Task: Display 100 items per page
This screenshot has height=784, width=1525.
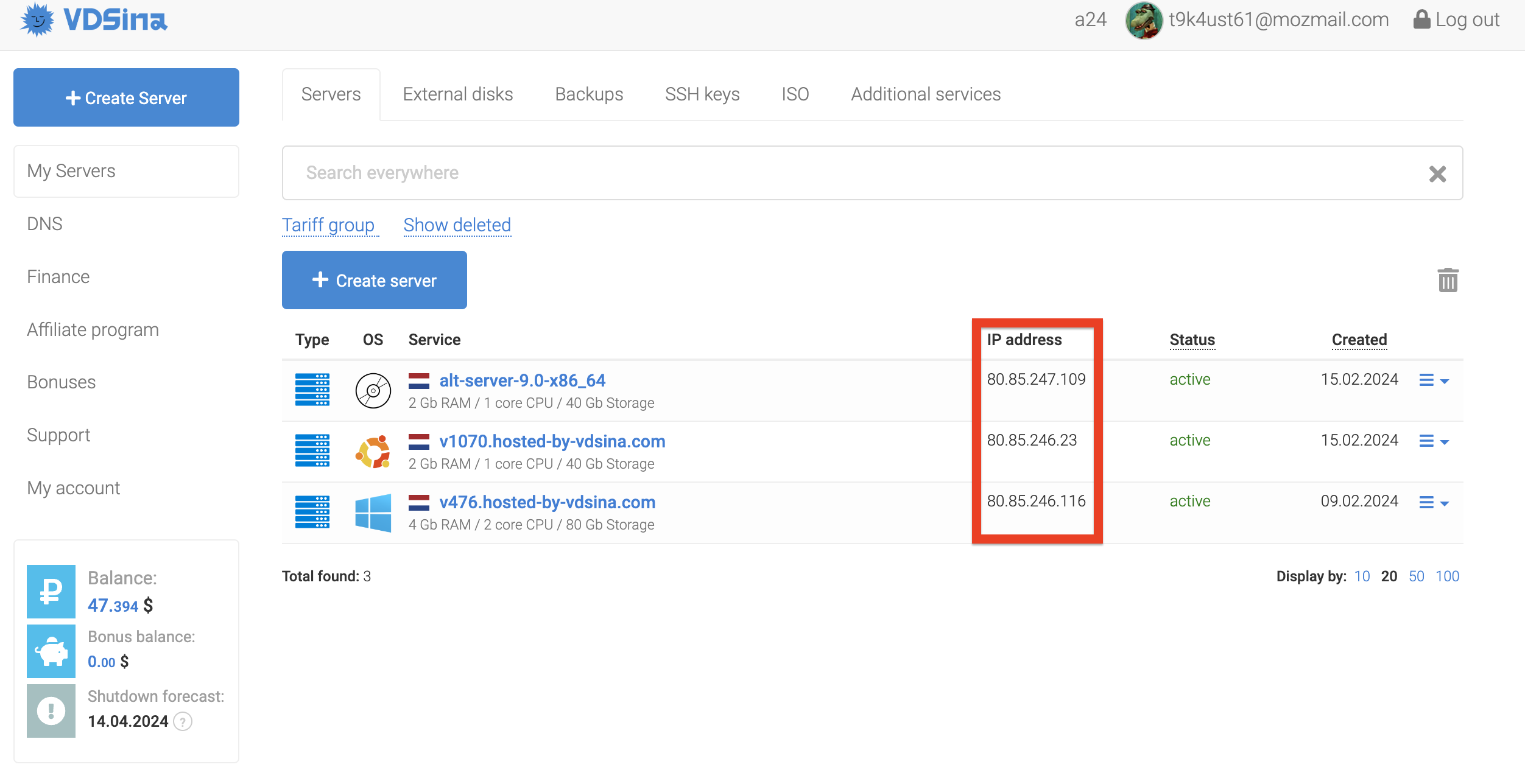Action: [1447, 576]
